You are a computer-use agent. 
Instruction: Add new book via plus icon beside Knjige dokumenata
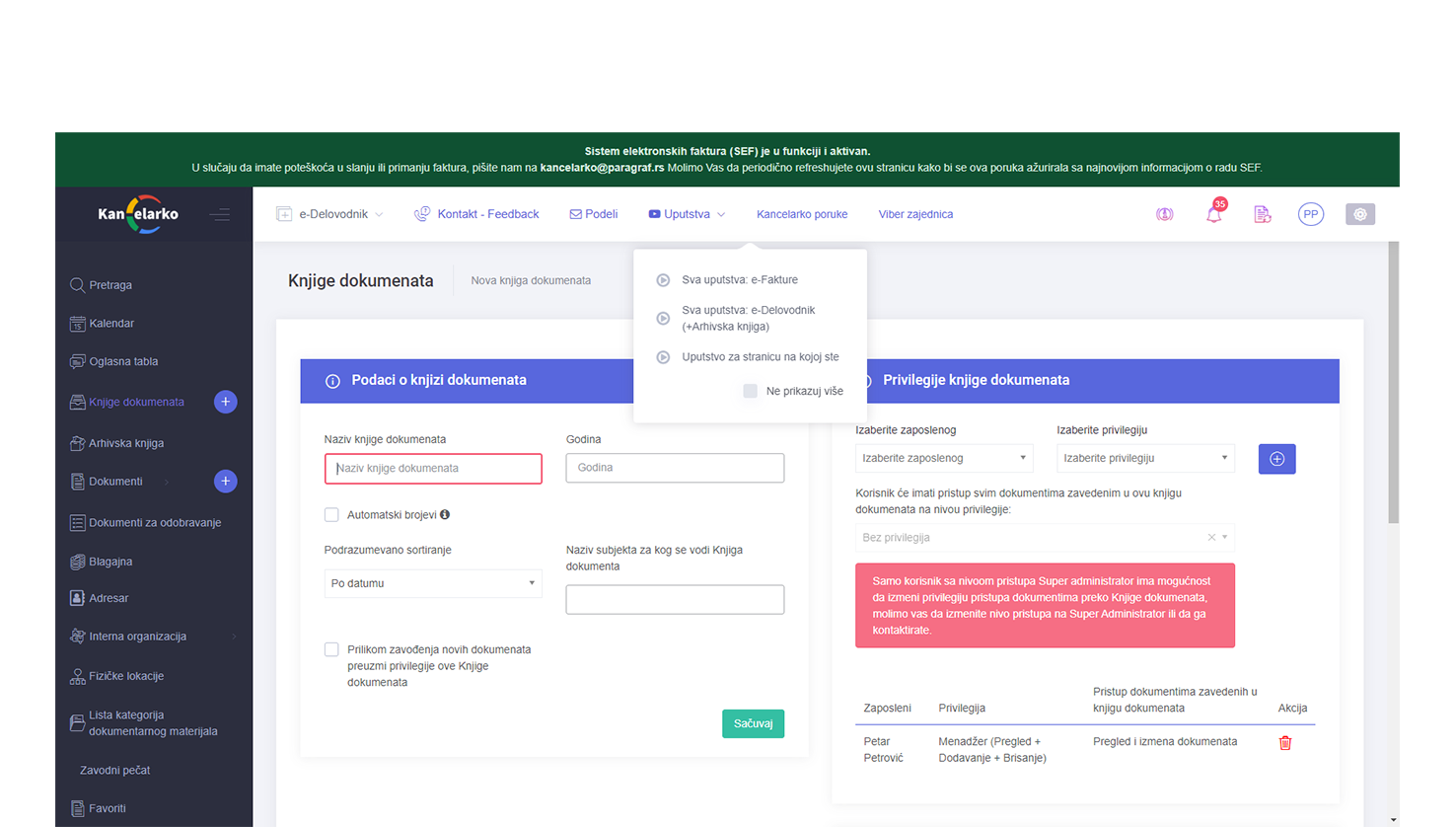225,402
